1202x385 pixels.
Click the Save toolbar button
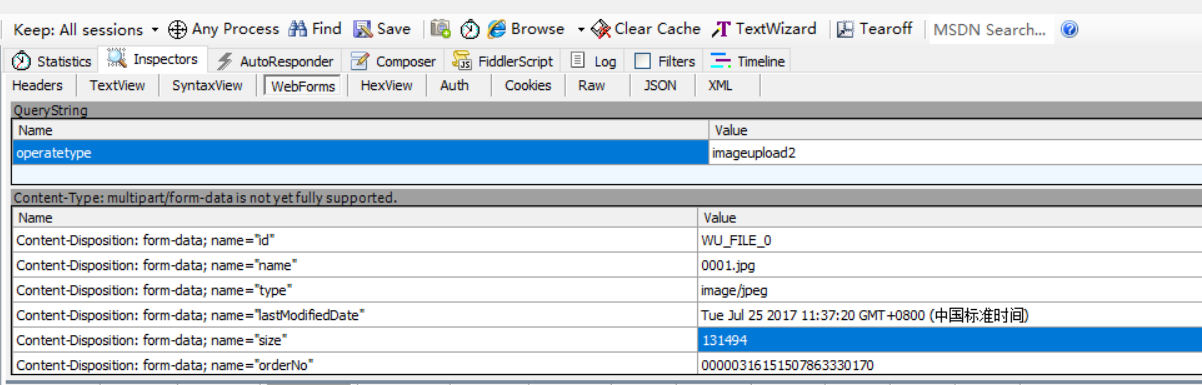pos(382,30)
